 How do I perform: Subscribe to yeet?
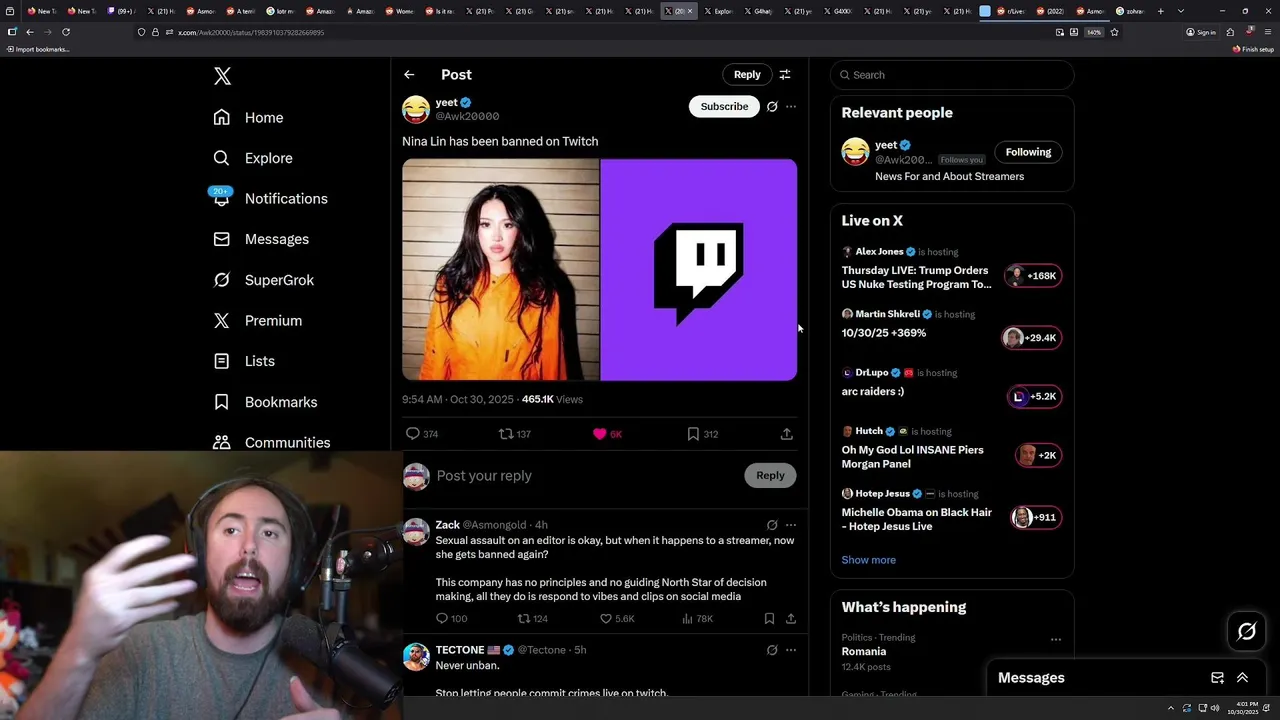pyautogui.click(x=724, y=107)
